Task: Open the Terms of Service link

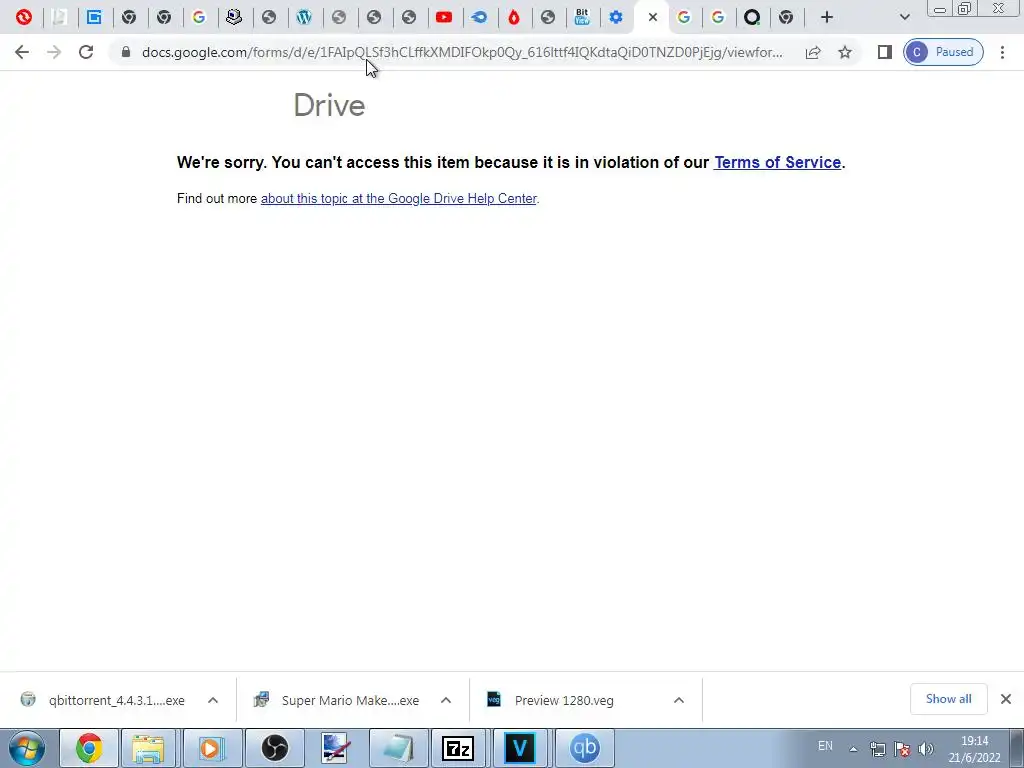Action: tap(777, 162)
